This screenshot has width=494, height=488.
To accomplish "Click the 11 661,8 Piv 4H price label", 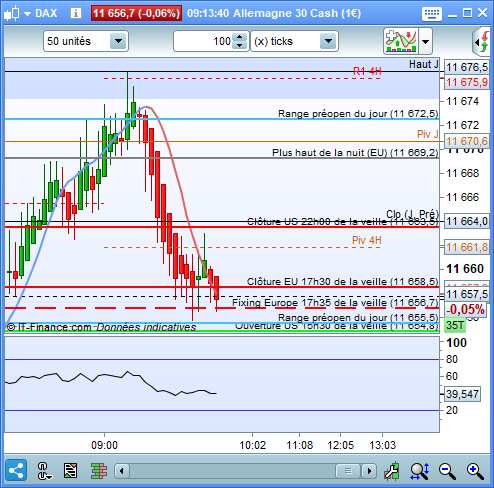I will tap(467, 247).
